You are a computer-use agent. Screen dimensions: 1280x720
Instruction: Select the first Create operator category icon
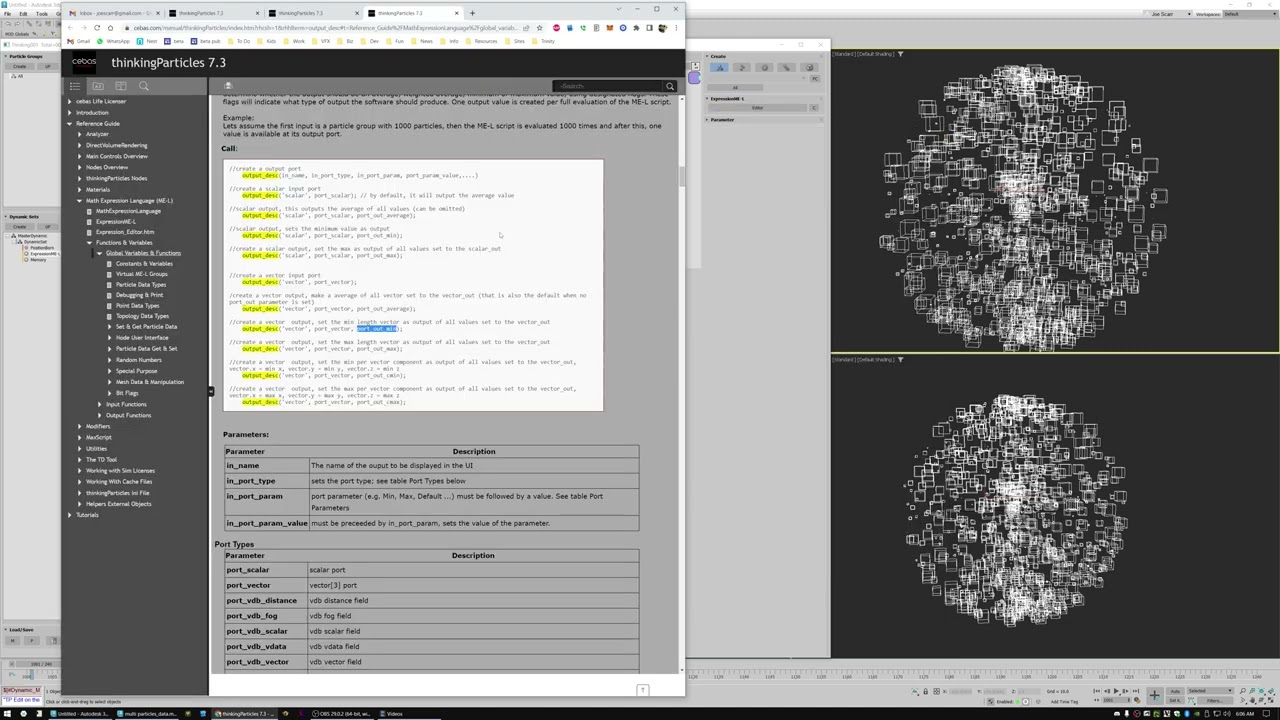click(719, 67)
